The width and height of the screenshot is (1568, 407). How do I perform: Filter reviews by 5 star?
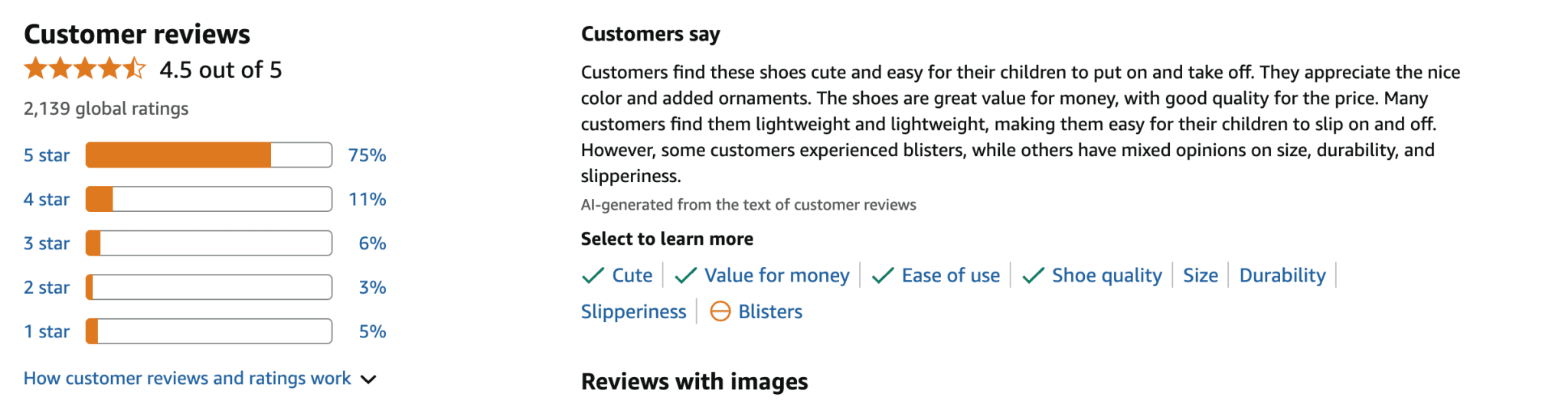(x=47, y=155)
